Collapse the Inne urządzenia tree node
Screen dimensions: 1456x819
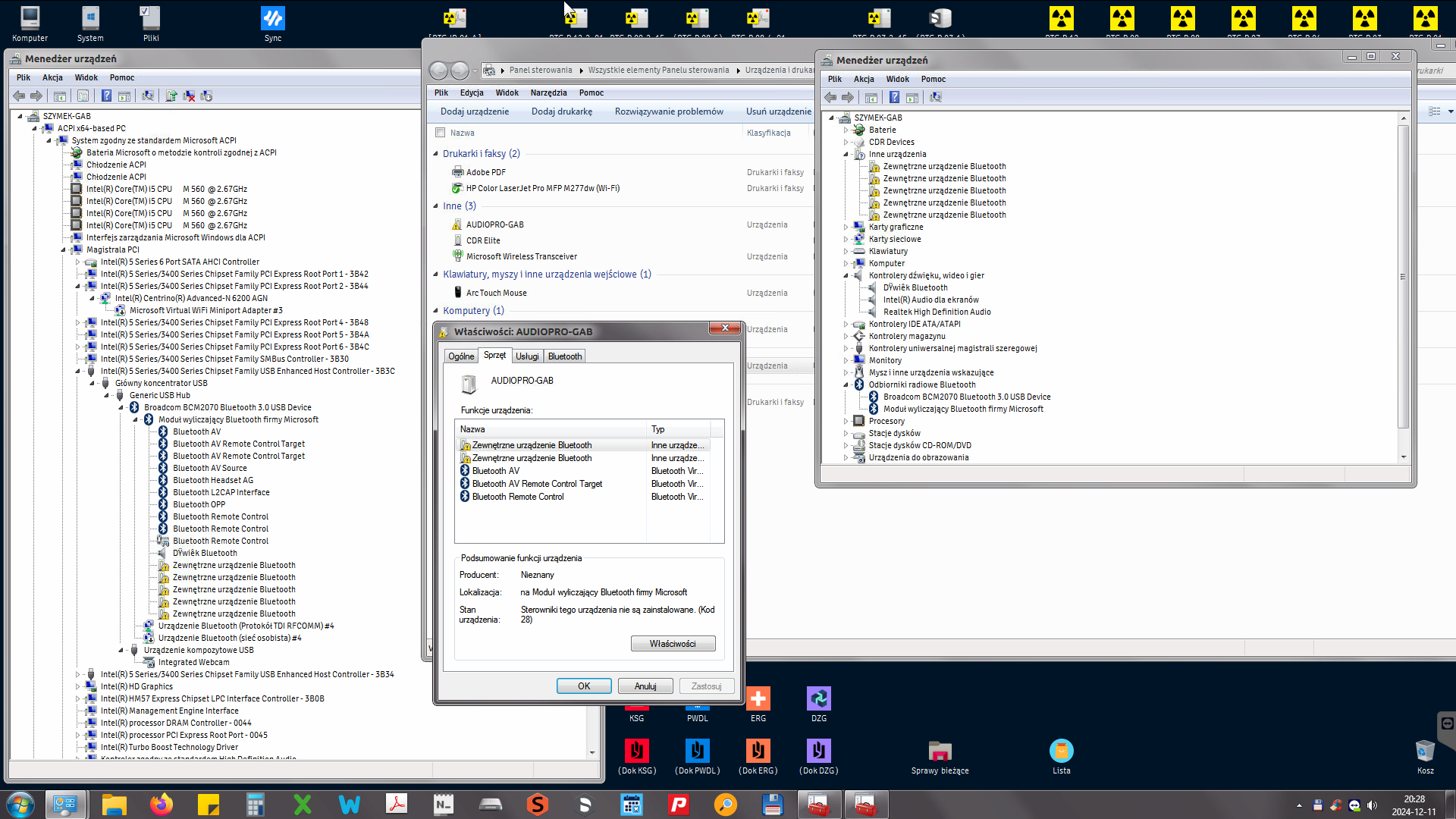(846, 155)
